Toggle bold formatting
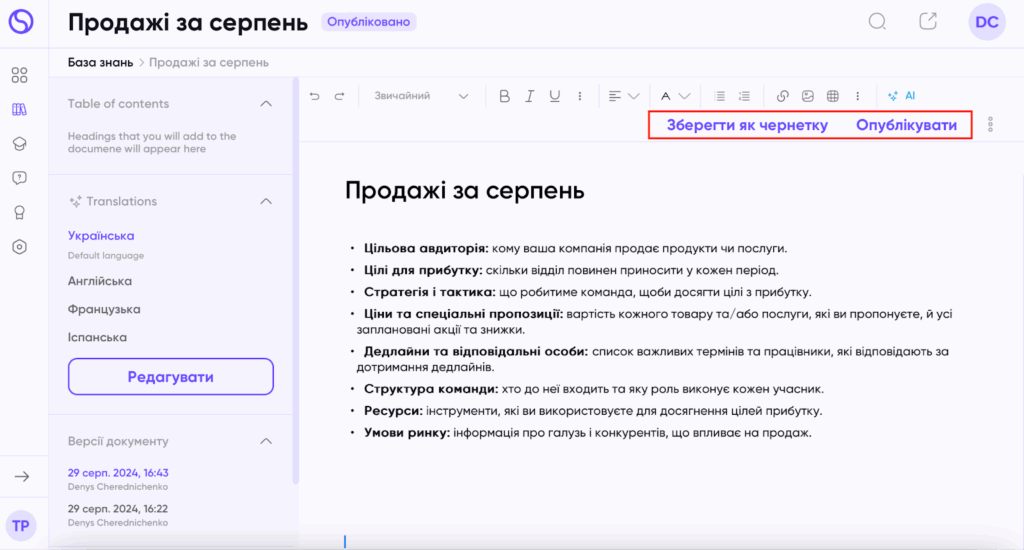1024x550 pixels. pyautogui.click(x=504, y=96)
